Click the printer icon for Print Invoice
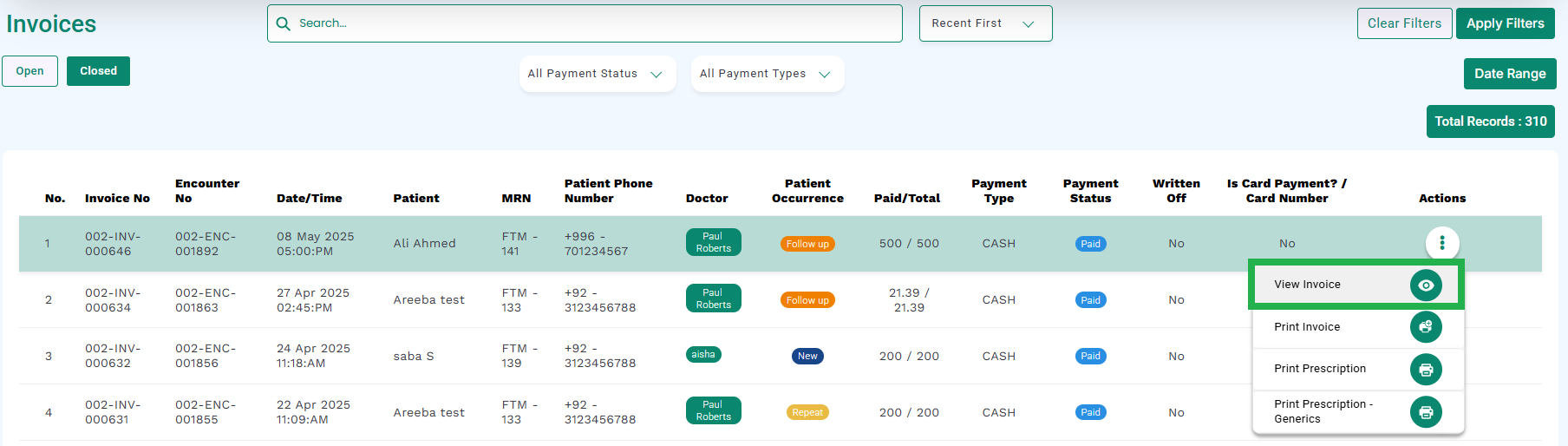Viewport: 1568px width, 446px height. coord(1426,327)
